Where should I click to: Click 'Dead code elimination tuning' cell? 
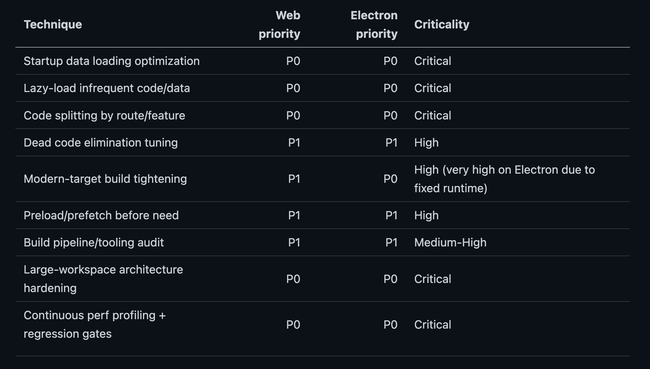pyautogui.click(x=101, y=143)
